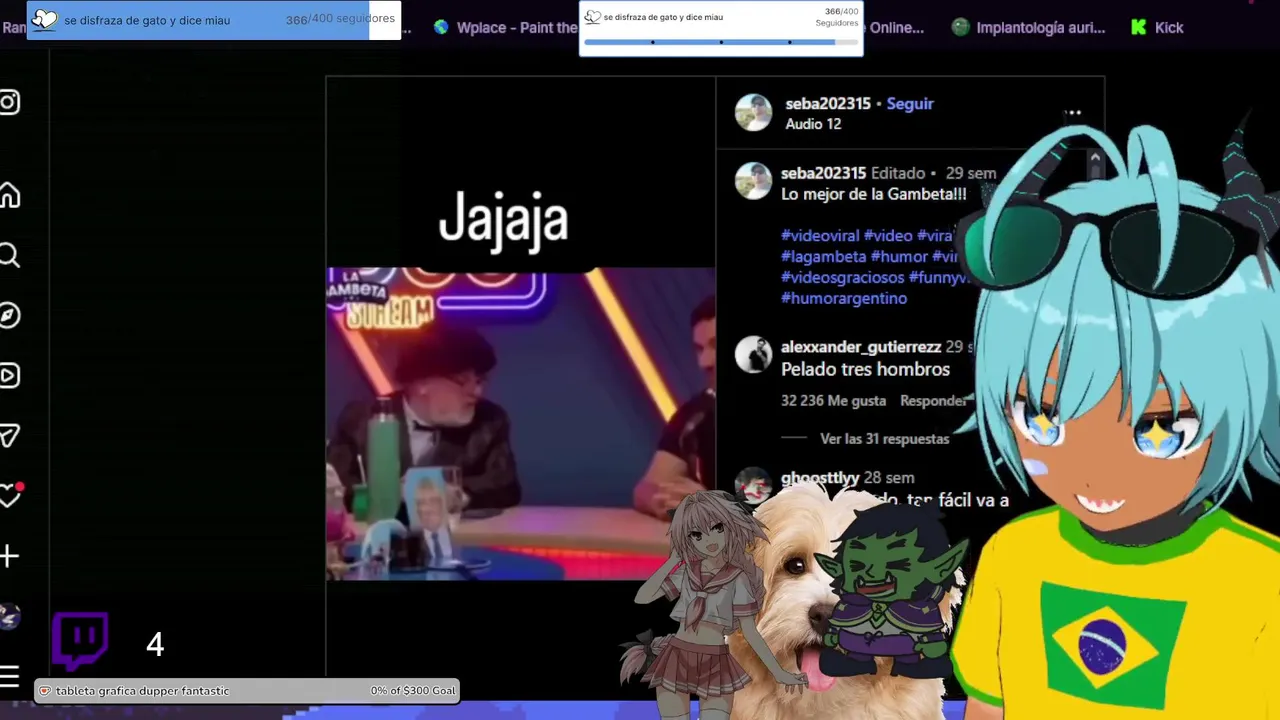This screenshot has width=1280, height=720.
Task: Expand Ver las 31 respuestas
Action: pos(885,439)
